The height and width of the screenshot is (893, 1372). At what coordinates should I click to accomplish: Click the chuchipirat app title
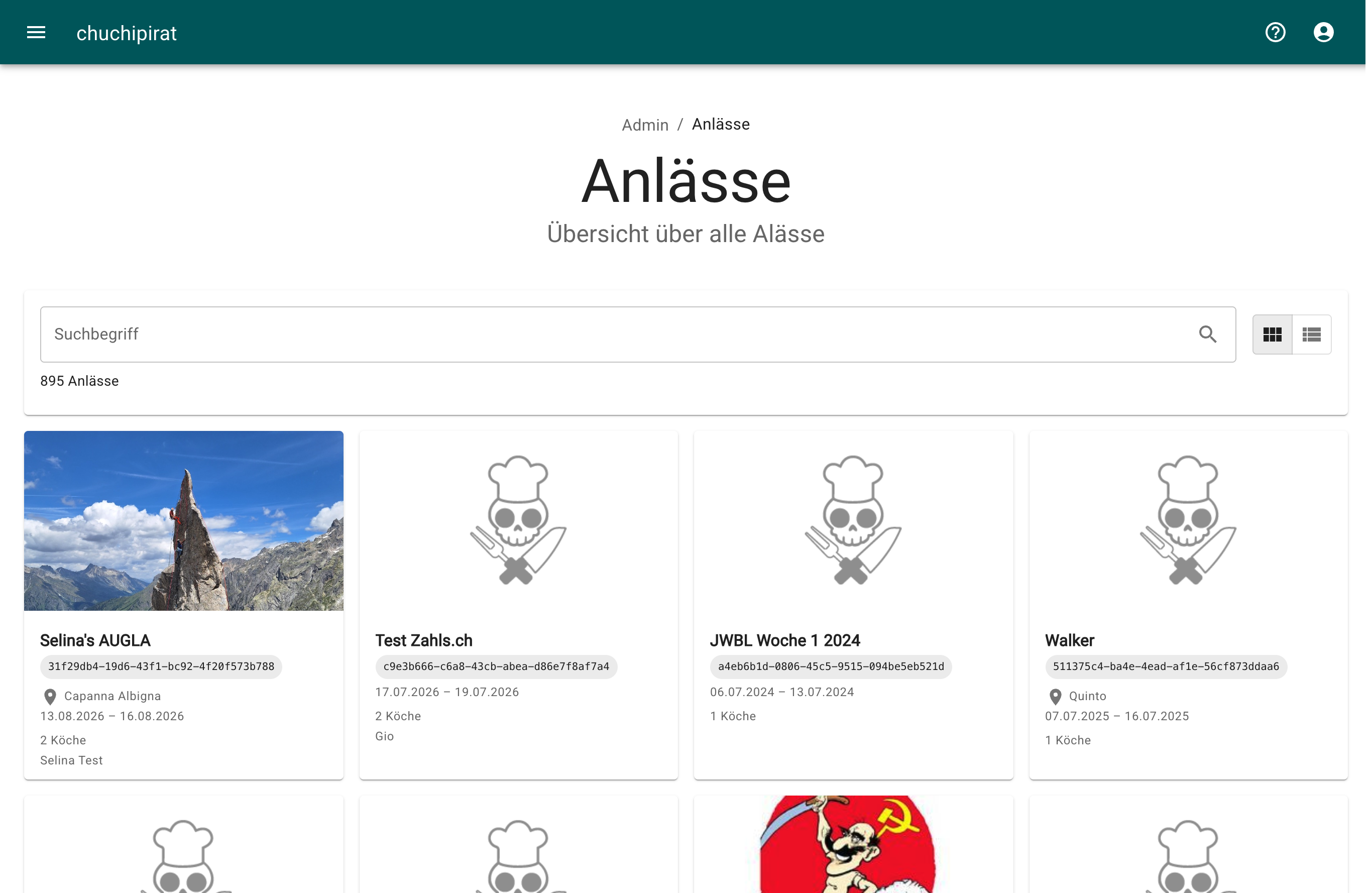point(126,34)
